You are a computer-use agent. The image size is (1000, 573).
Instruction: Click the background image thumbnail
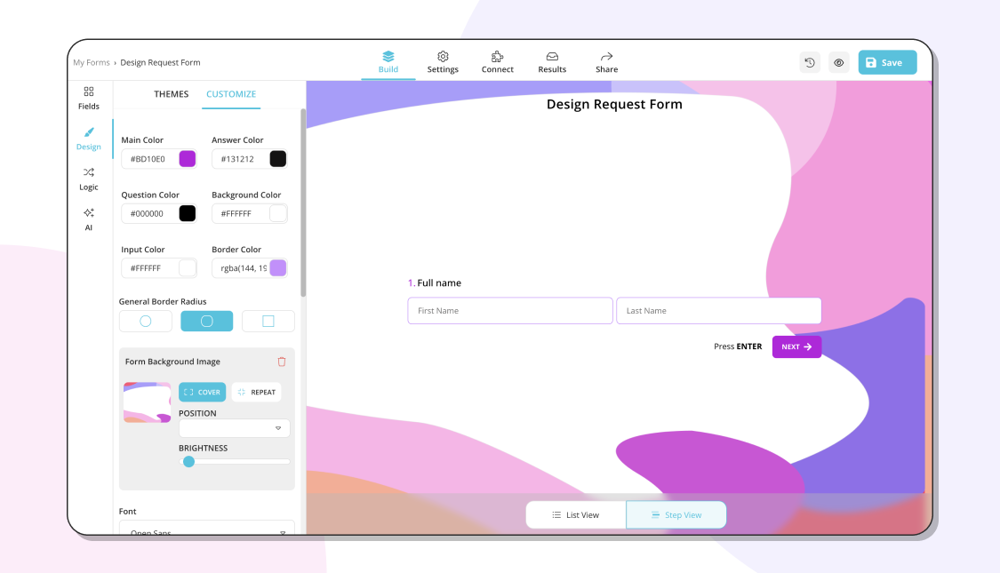[147, 403]
